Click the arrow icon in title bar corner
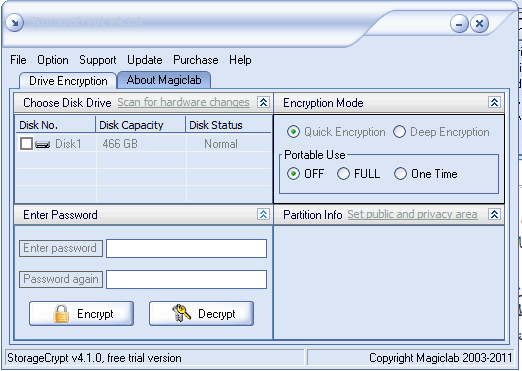The height and width of the screenshot is (371, 522). click(15, 23)
